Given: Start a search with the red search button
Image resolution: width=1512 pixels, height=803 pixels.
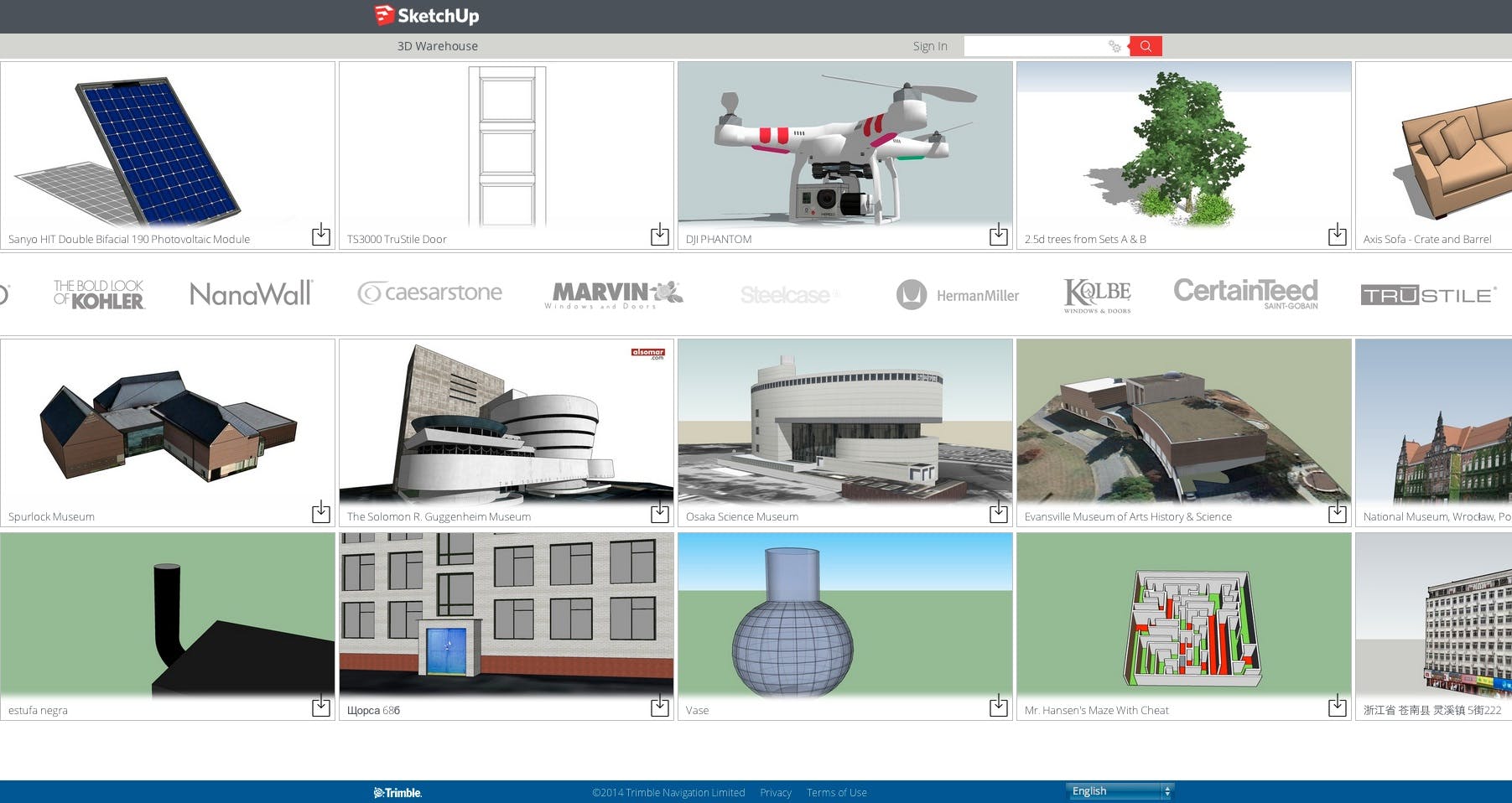Looking at the screenshot, I should coord(1146,47).
